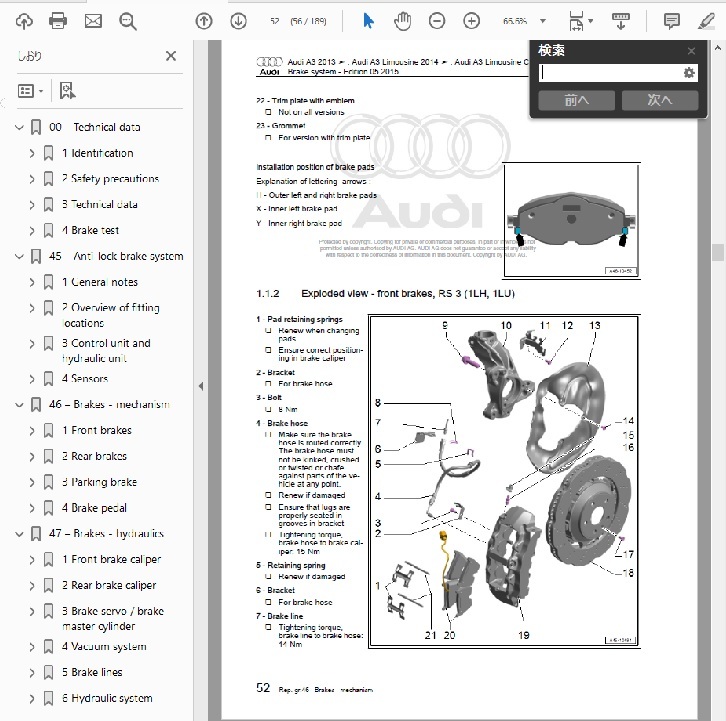
Task: Open 4 Brake pedal bookmark
Action: tap(94, 508)
